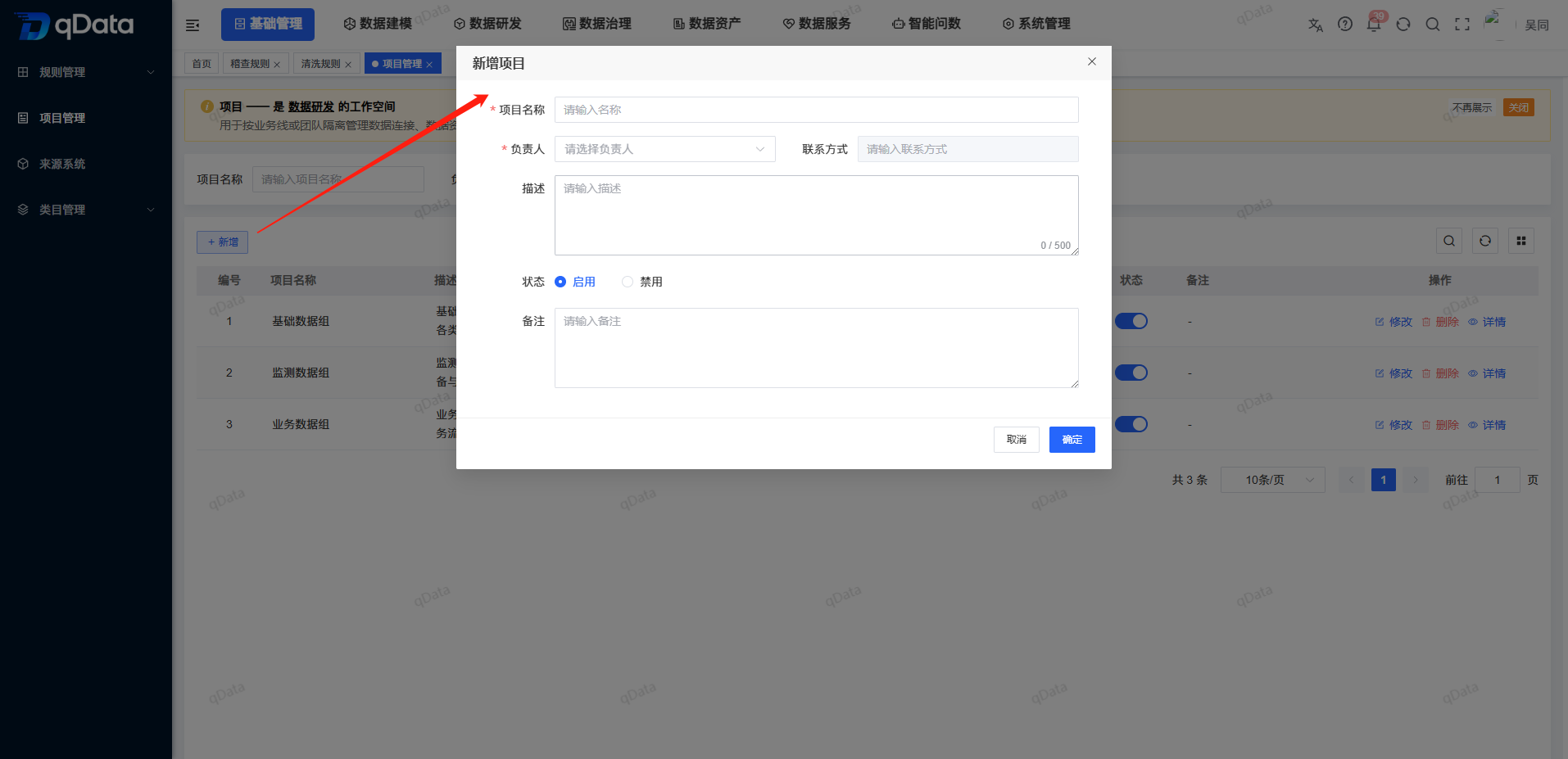Focus the 备注 textarea
The height and width of the screenshot is (759, 1568).
tap(816, 348)
